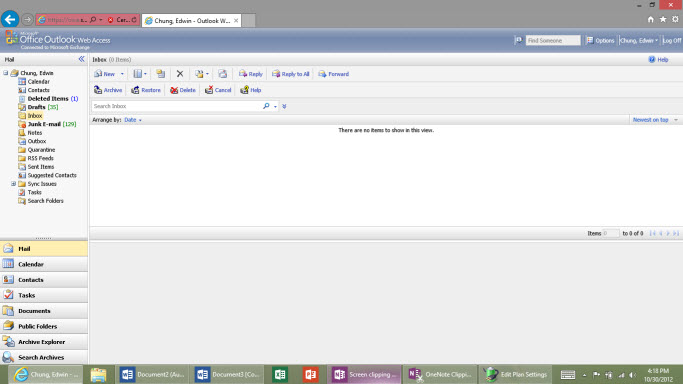Screen dimensions: 683x384
Task: Click the Move to folder toolbar icon
Action: (x=160, y=74)
